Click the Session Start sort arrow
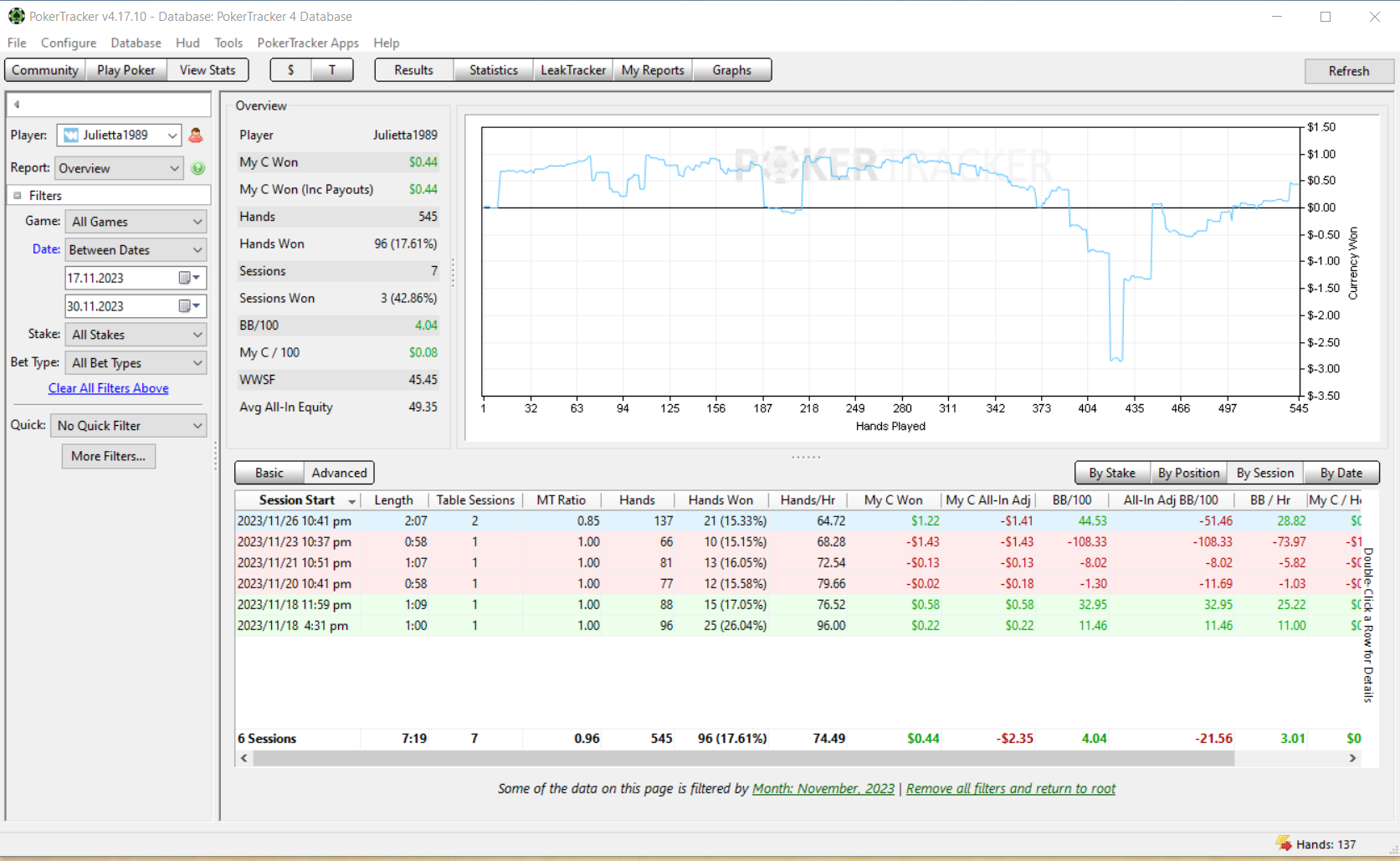 (x=352, y=501)
